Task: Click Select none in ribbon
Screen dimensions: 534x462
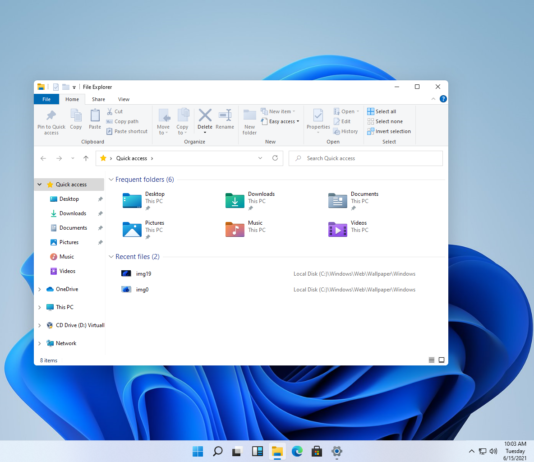Action: [x=385, y=121]
